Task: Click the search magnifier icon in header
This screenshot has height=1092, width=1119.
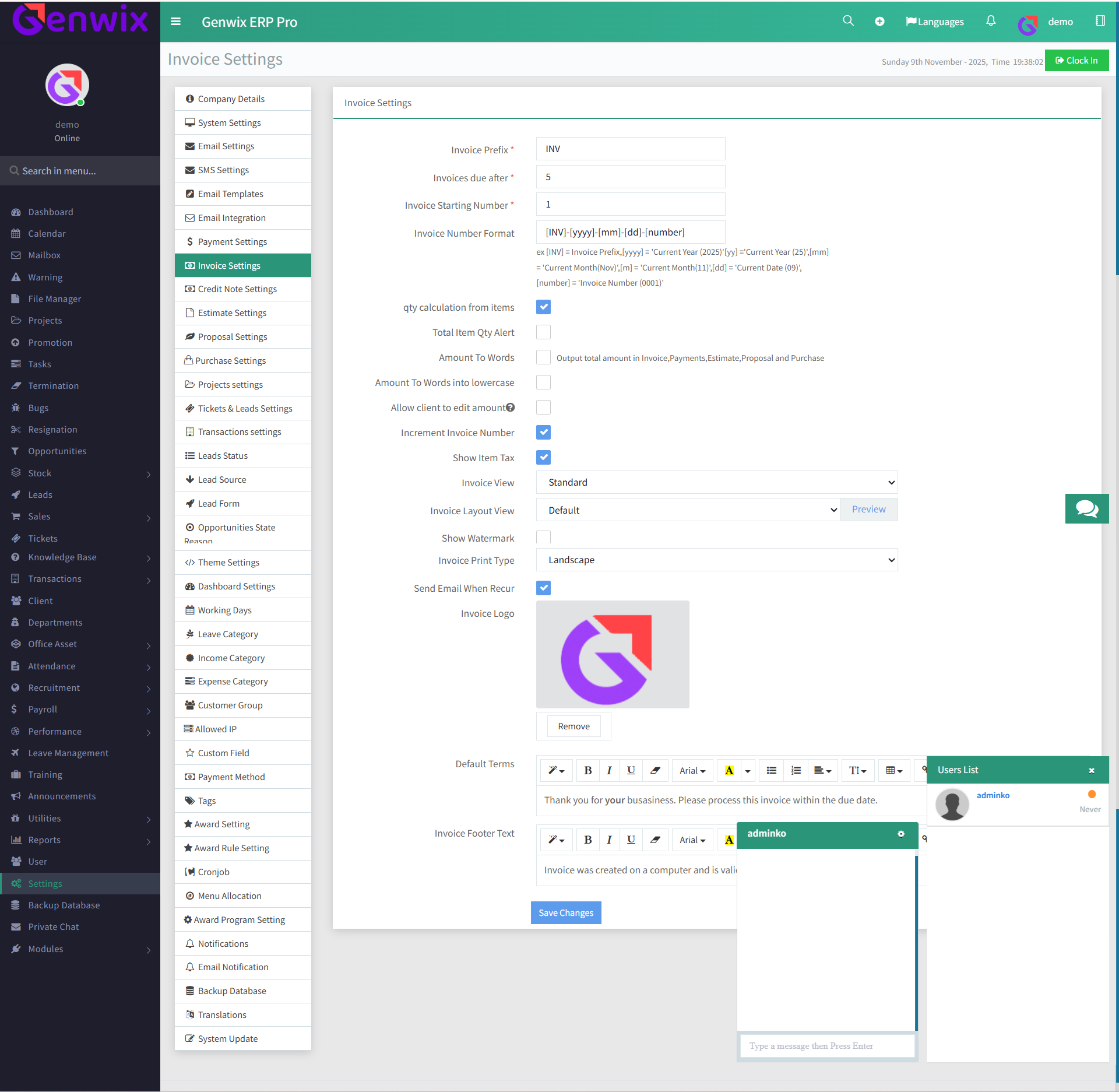Action: pyautogui.click(x=848, y=21)
